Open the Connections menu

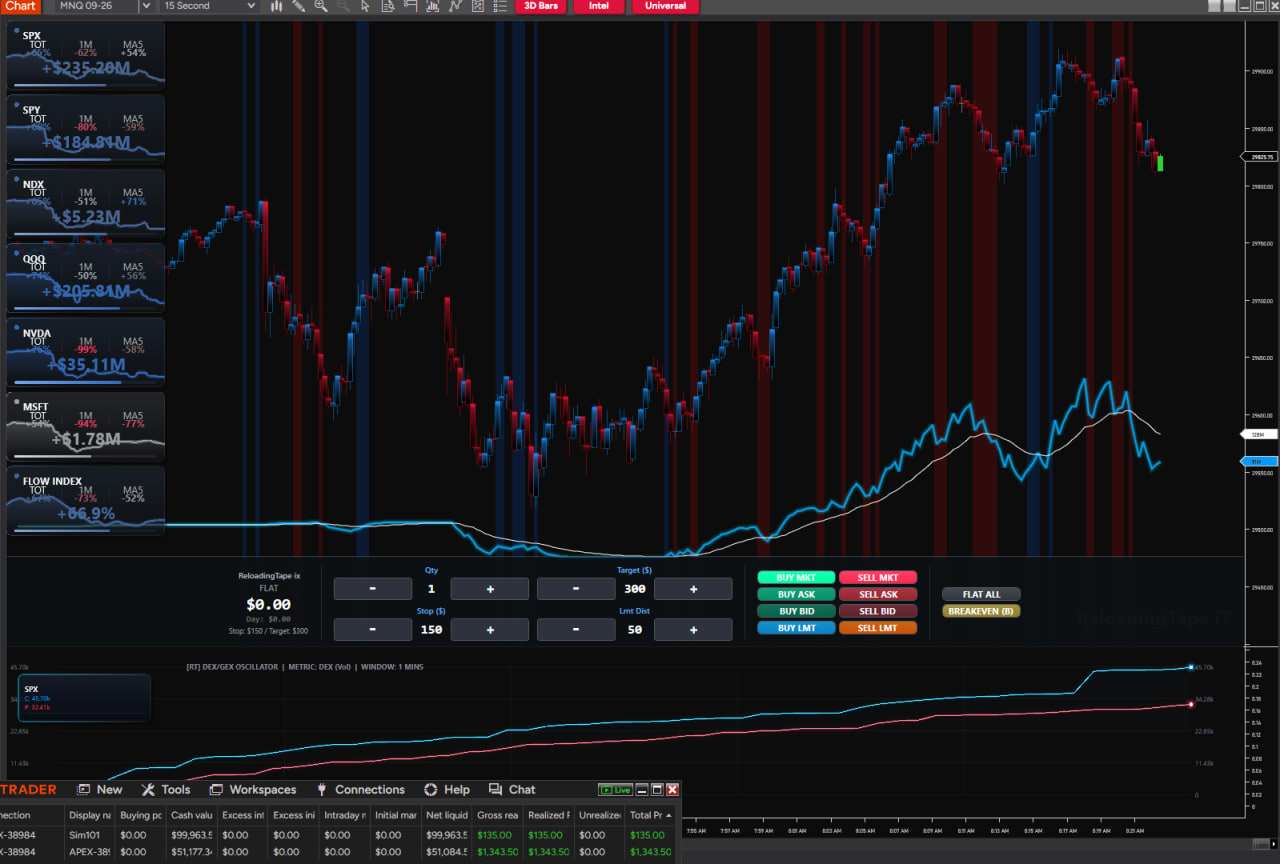click(370, 790)
